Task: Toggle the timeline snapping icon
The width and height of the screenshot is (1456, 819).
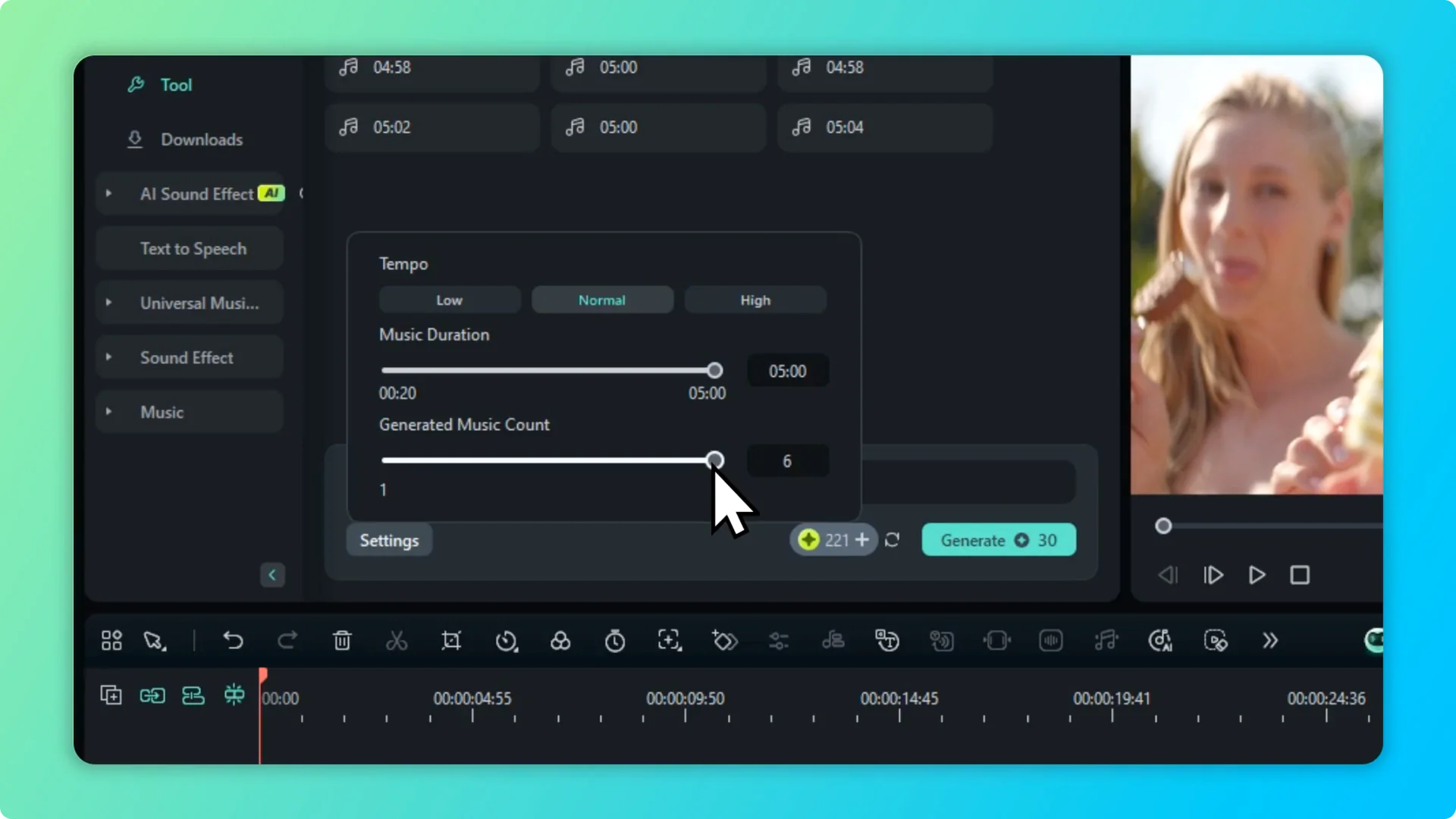Action: click(x=234, y=695)
